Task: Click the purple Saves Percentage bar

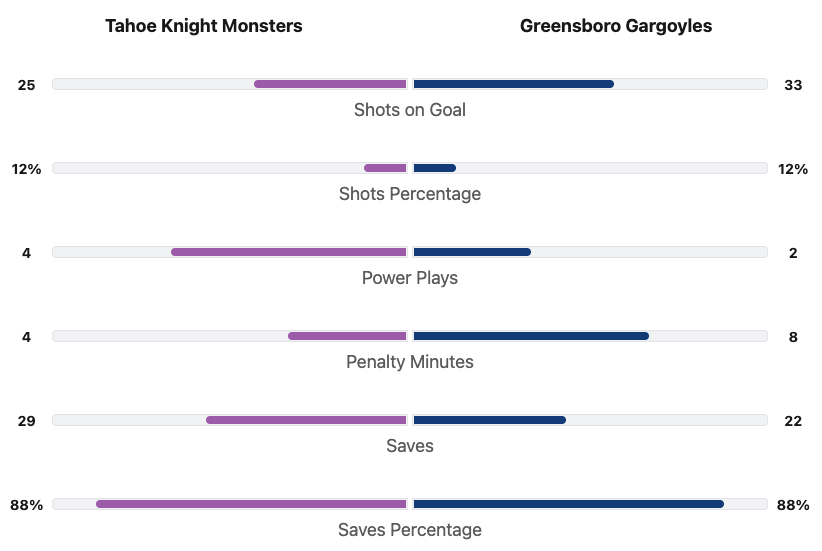Action: click(x=252, y=504)
